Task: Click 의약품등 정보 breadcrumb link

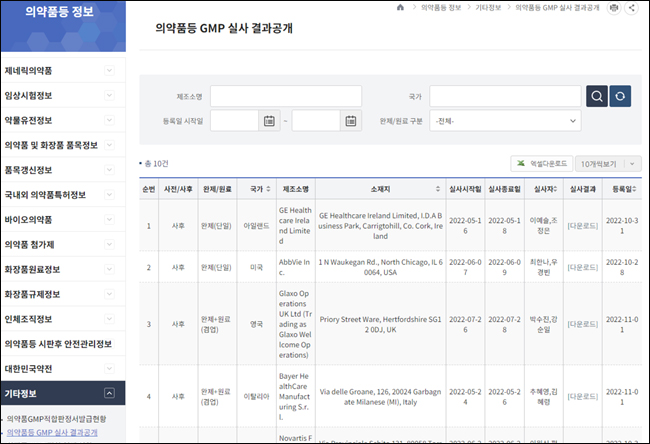Action: pos(441,7)
